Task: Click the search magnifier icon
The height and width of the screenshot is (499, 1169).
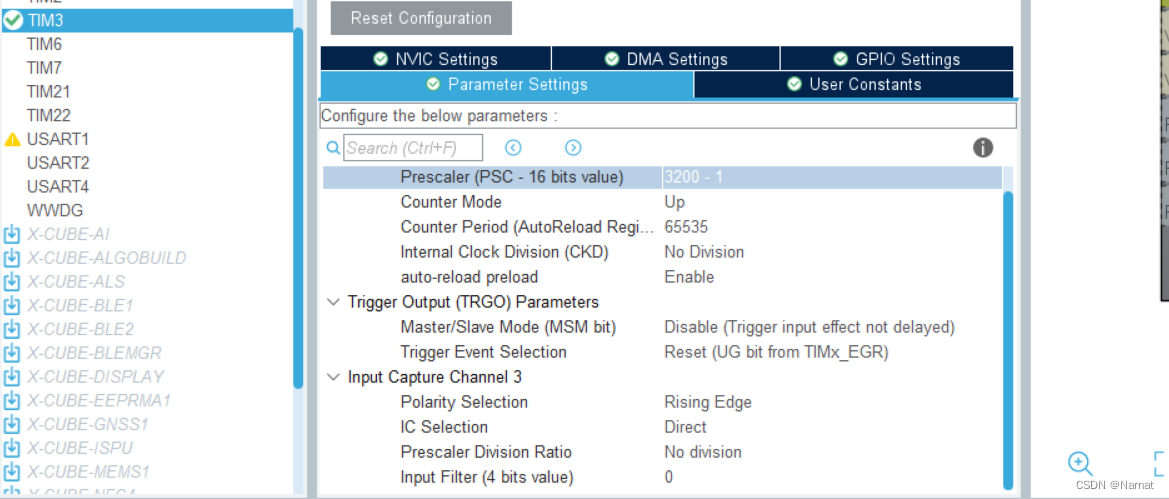Action: point(333,148)
